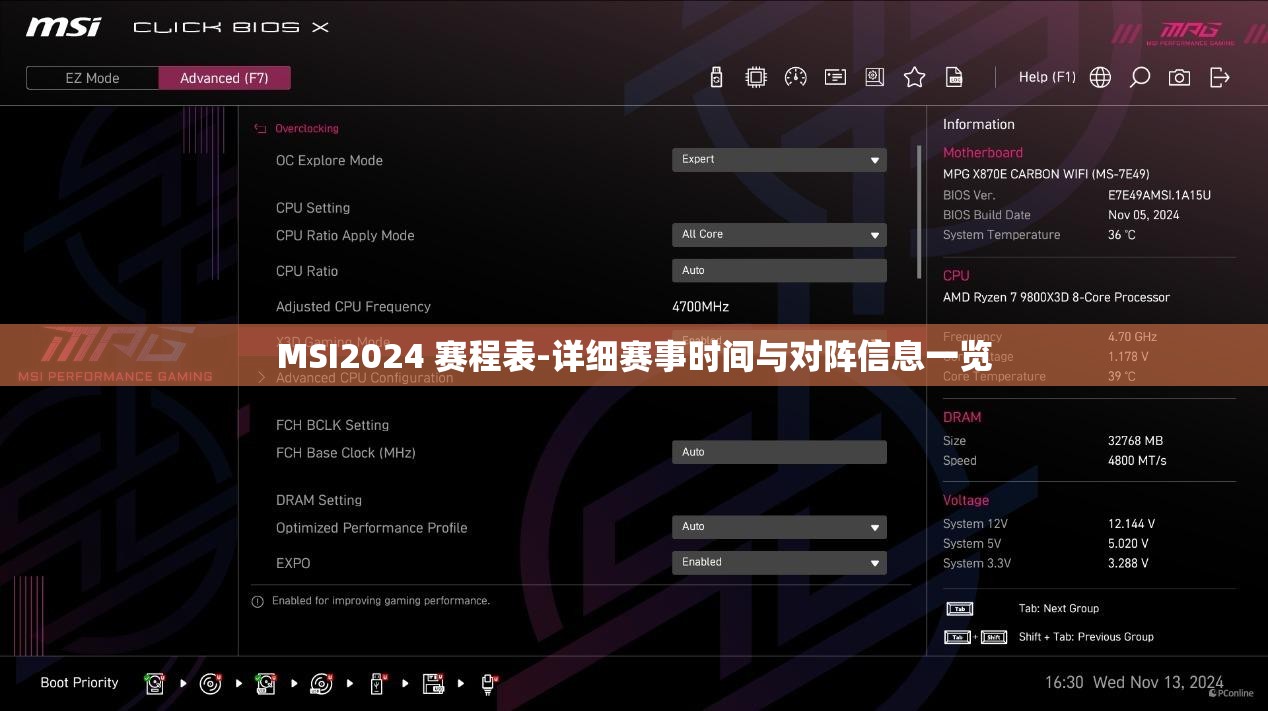The height and width of the screenshot is (711, 1268).
Task: Open the M-Flash USB utility icon
Action: tap(716, 77)
